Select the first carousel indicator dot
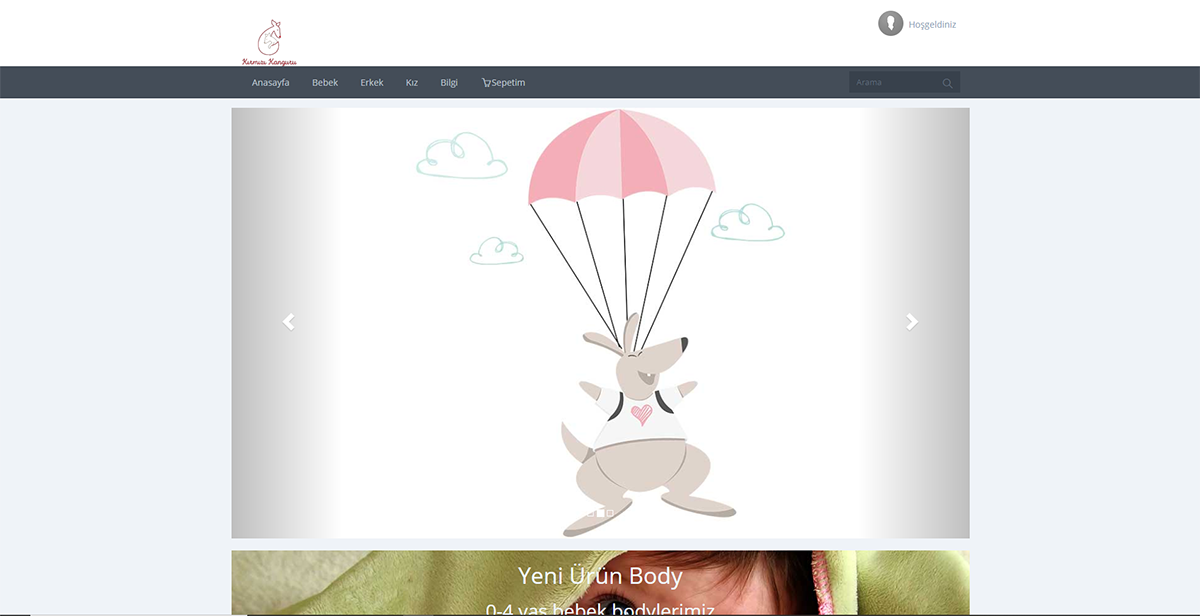The image size is (1200, 616). point(591,513)
